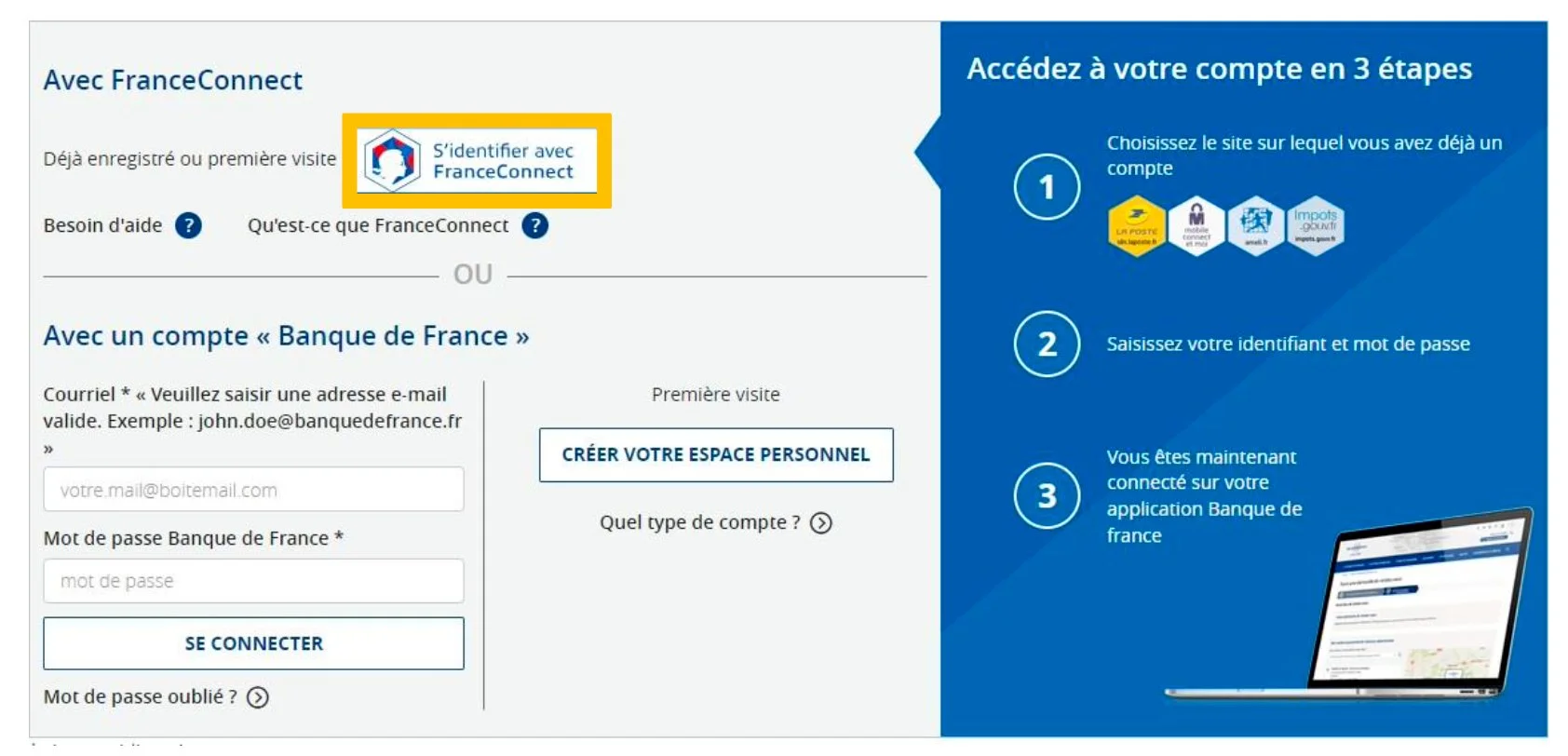1568x756 pixels.
Task: Click CRÉER VOTRE ESPACE PERSONNEL
Action: 715,455
